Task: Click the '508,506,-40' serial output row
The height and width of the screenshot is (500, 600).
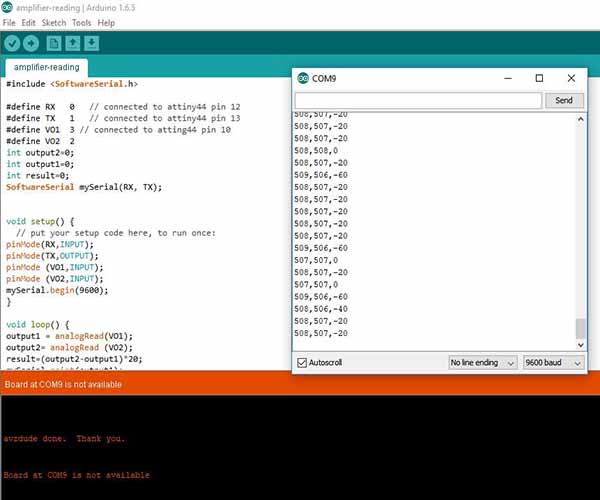Action: (321, 309)
